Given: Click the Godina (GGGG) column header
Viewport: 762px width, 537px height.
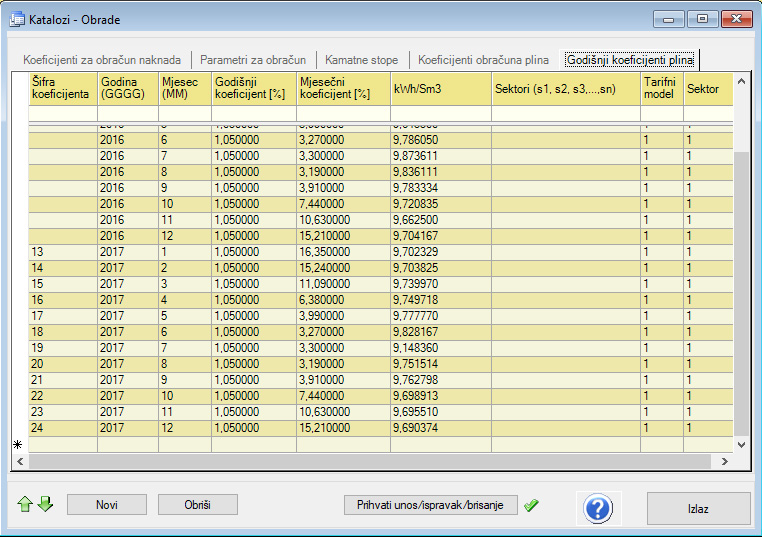Looking at the screenshot, I should 128,88.
